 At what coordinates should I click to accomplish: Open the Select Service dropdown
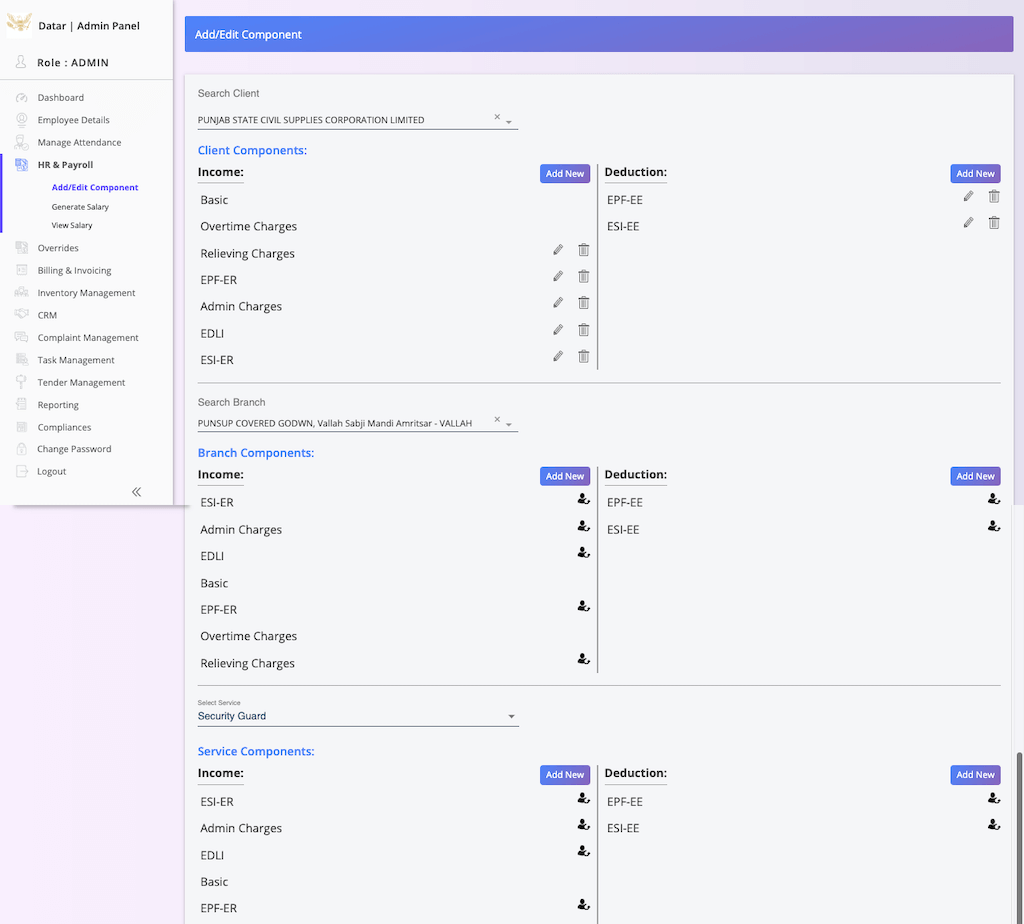click(x=358, y=716)
